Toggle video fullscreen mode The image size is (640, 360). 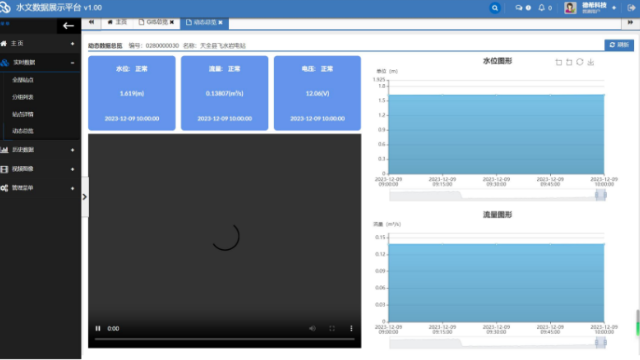click(332, 328)
